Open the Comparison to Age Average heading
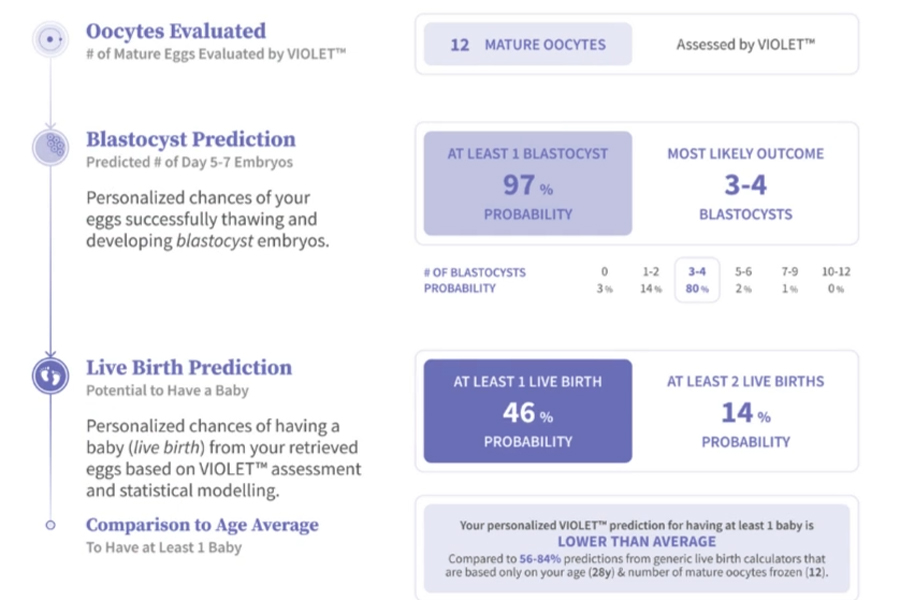The image size is (900, 600). point(202,525)
